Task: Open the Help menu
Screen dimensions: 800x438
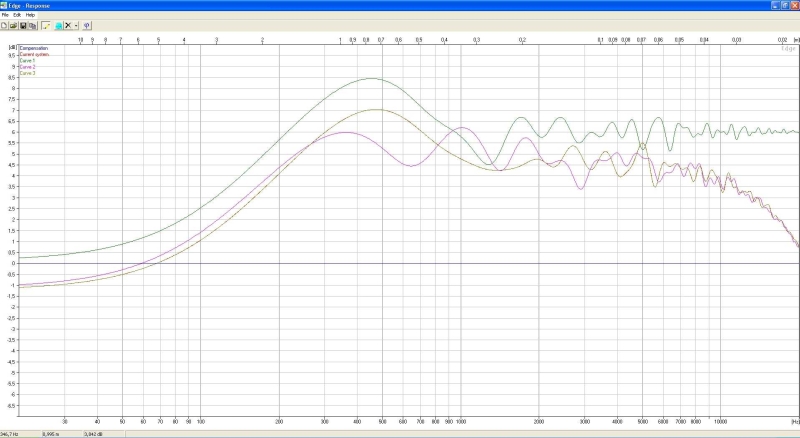Action: tap(30, 15)
